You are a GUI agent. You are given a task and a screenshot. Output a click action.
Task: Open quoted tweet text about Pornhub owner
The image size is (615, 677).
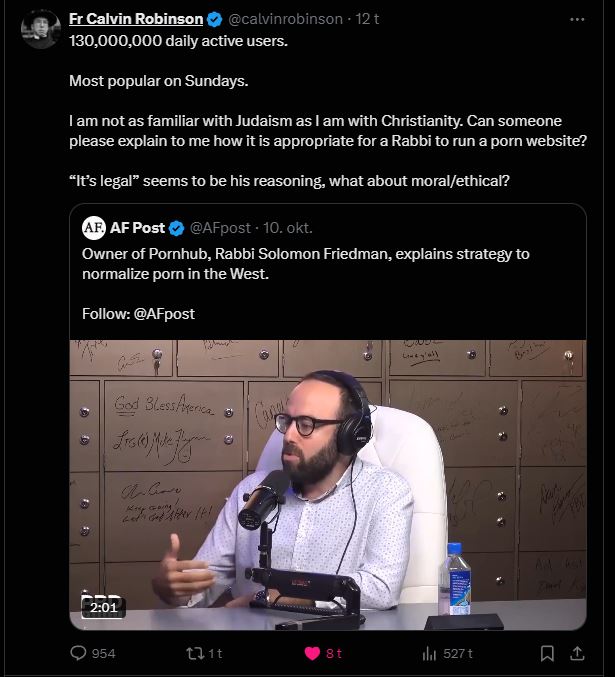(x=306, y=264)
